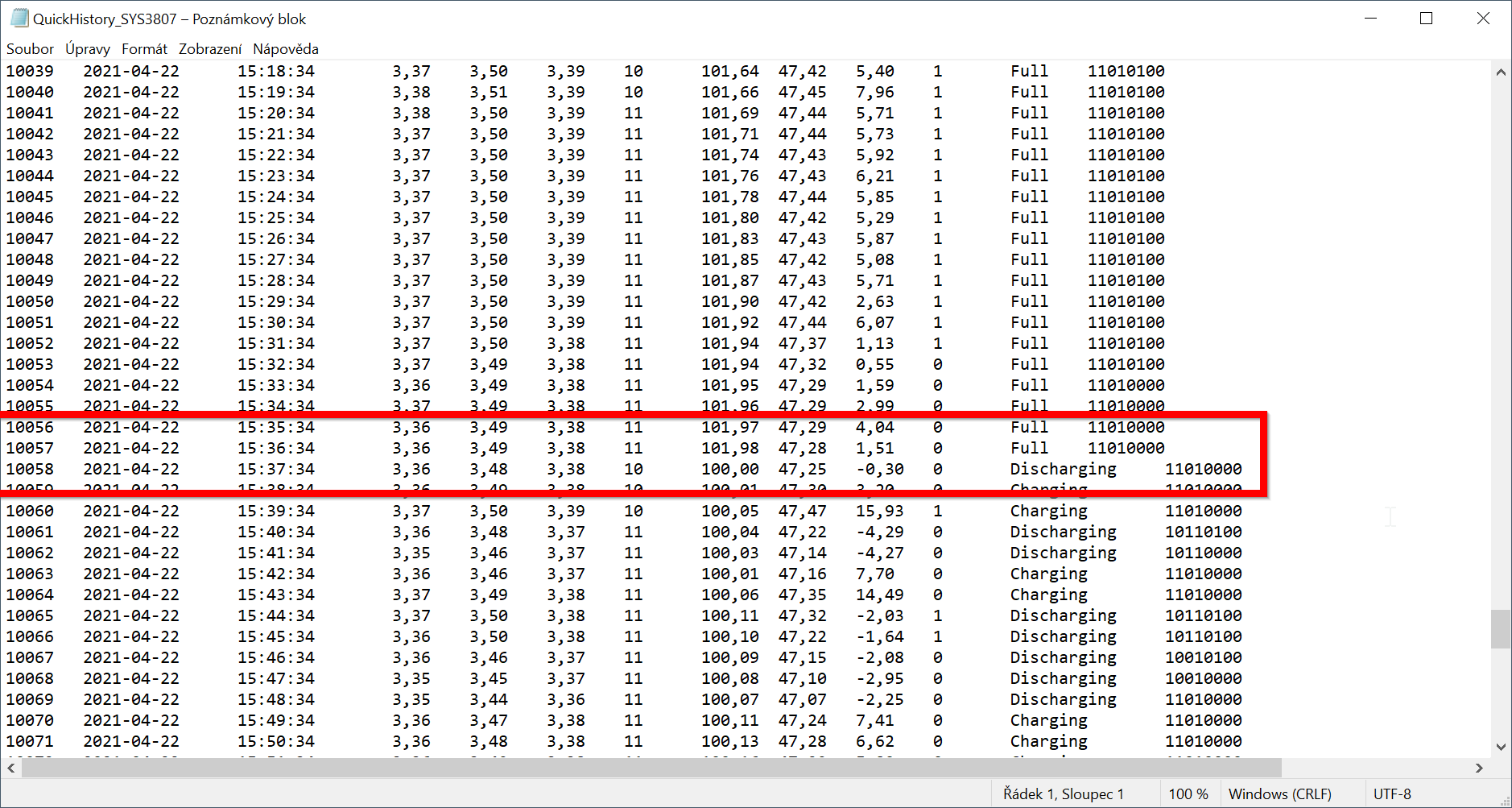Click 'Windows (CRLF)' in status bar
Image resolution: width=1512 pixels, height=808 pixels.
click(1279, 794)
